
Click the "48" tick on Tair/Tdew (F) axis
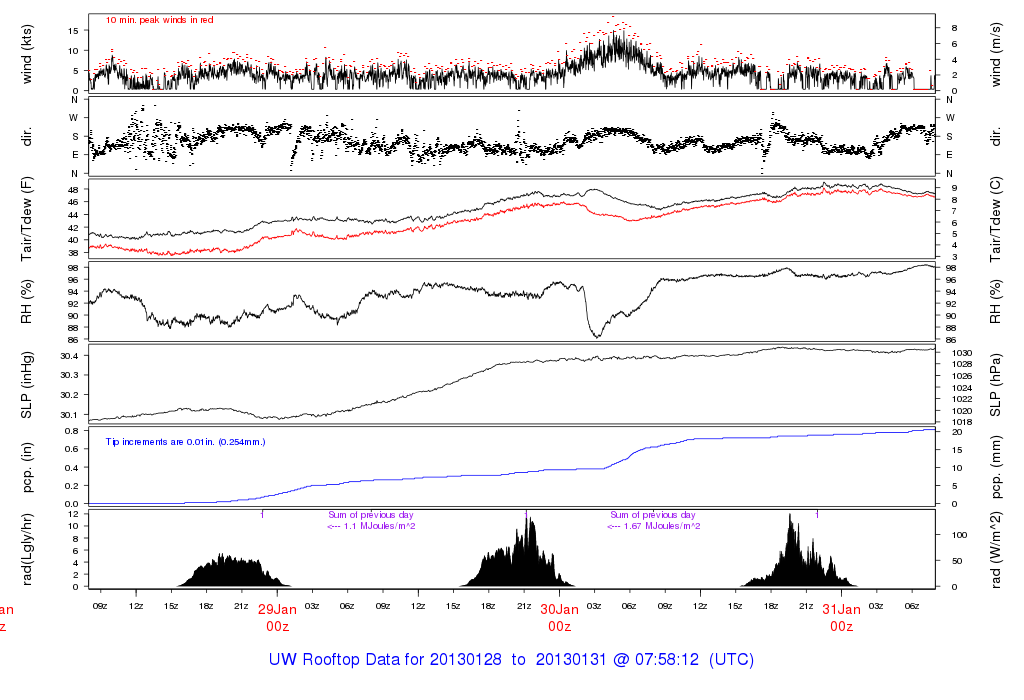73,190
